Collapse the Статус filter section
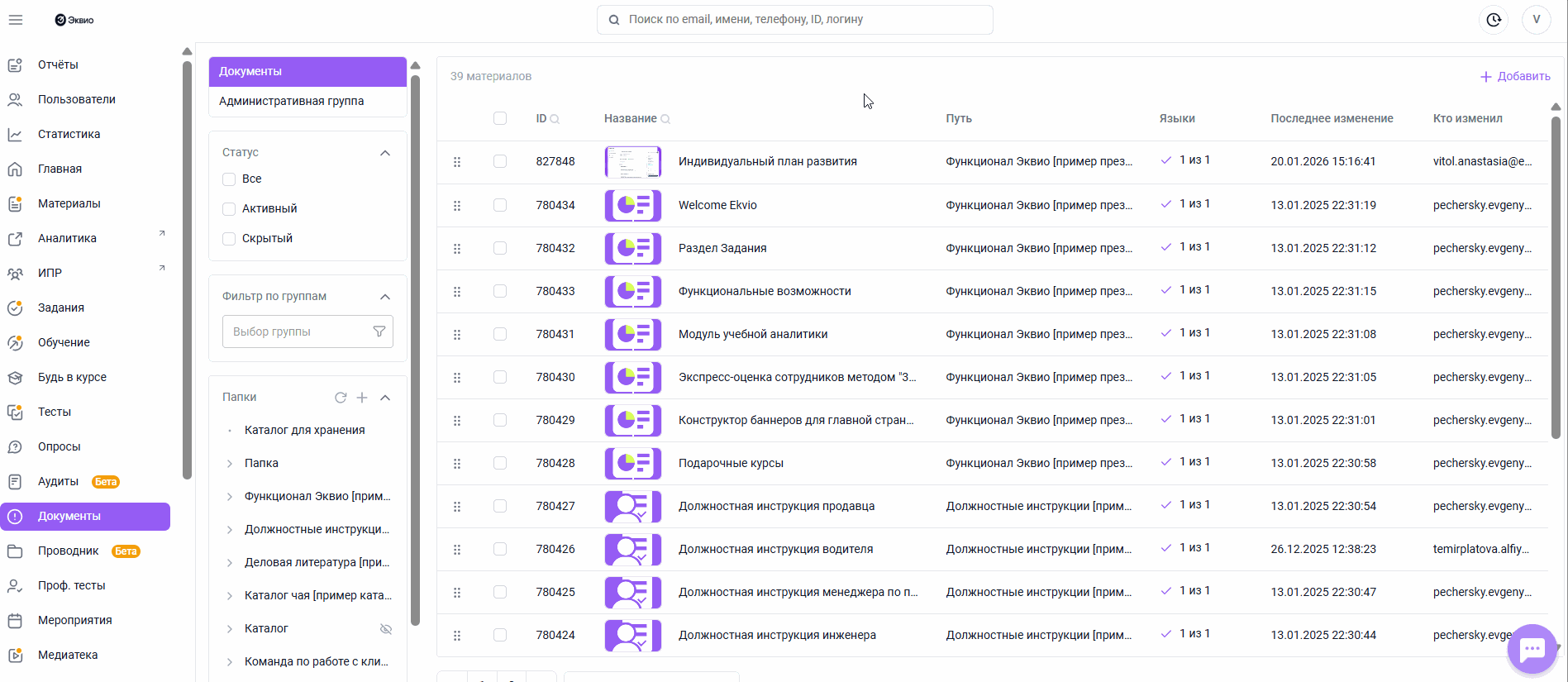The image size is (1568, 682). tap(385, 153)
